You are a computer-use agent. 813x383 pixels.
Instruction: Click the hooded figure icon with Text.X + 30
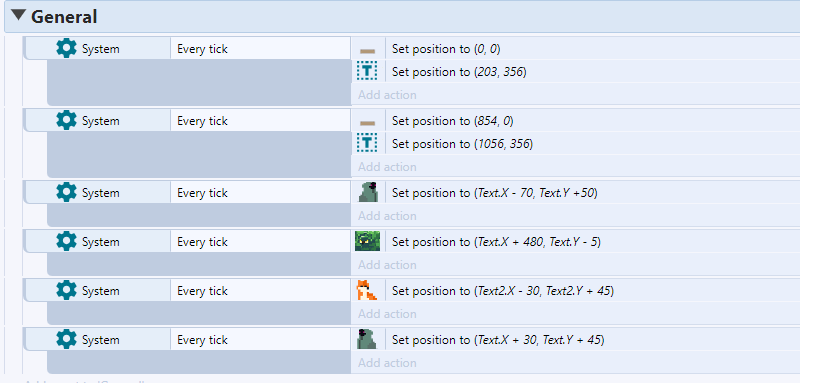tap(367, 339)
